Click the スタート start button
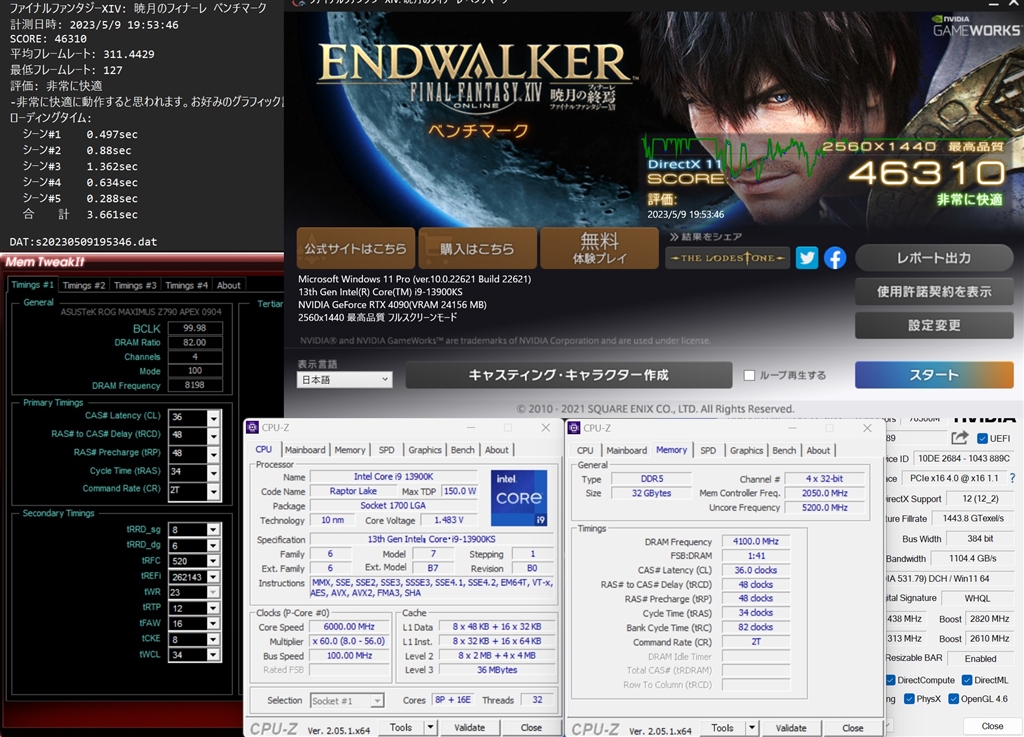Image resolution: width=1024 pixels, height=737 pixels. click(934, 375)
